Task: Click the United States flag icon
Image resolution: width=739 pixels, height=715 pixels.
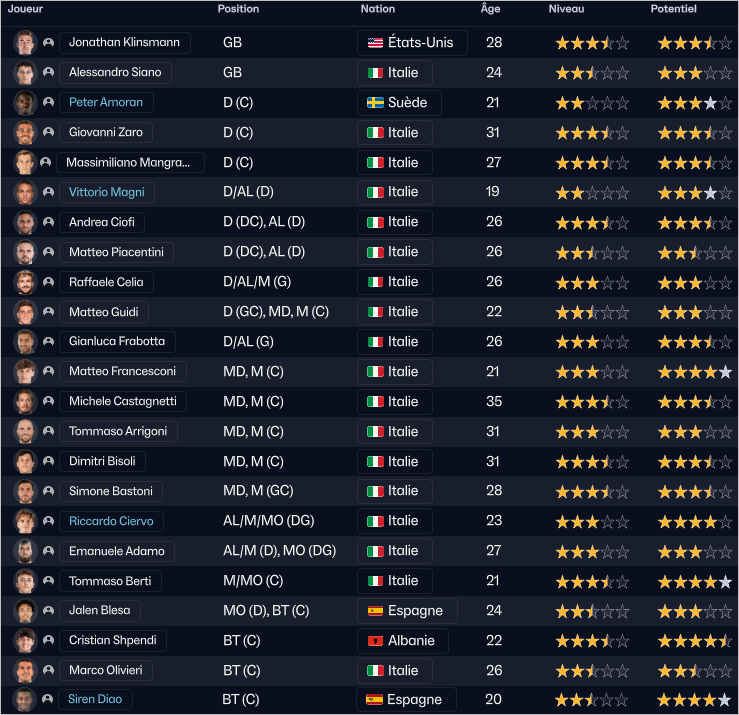Action: click(x=375, y=43)
